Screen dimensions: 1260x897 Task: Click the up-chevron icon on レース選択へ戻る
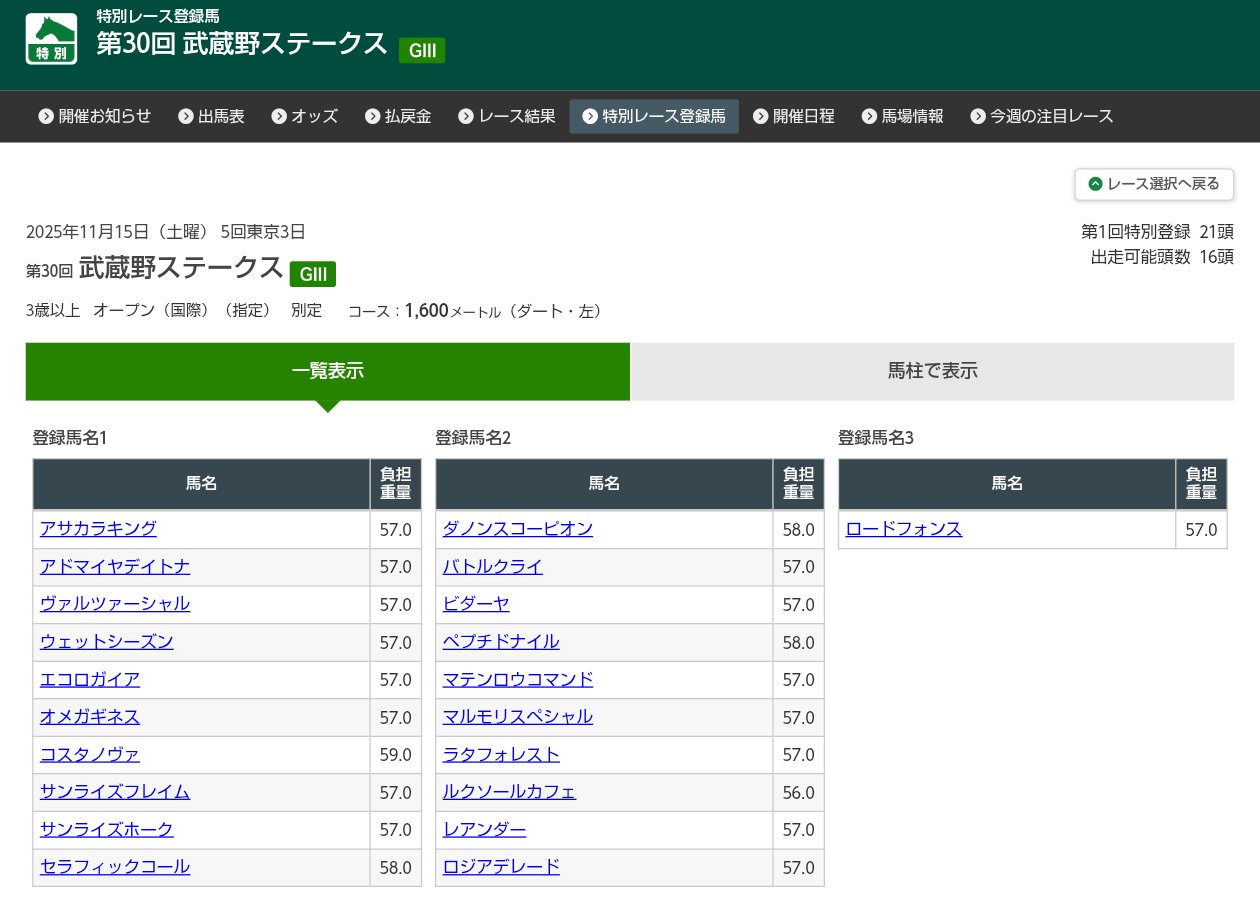pyautogui.click(x=1095, y=184)
